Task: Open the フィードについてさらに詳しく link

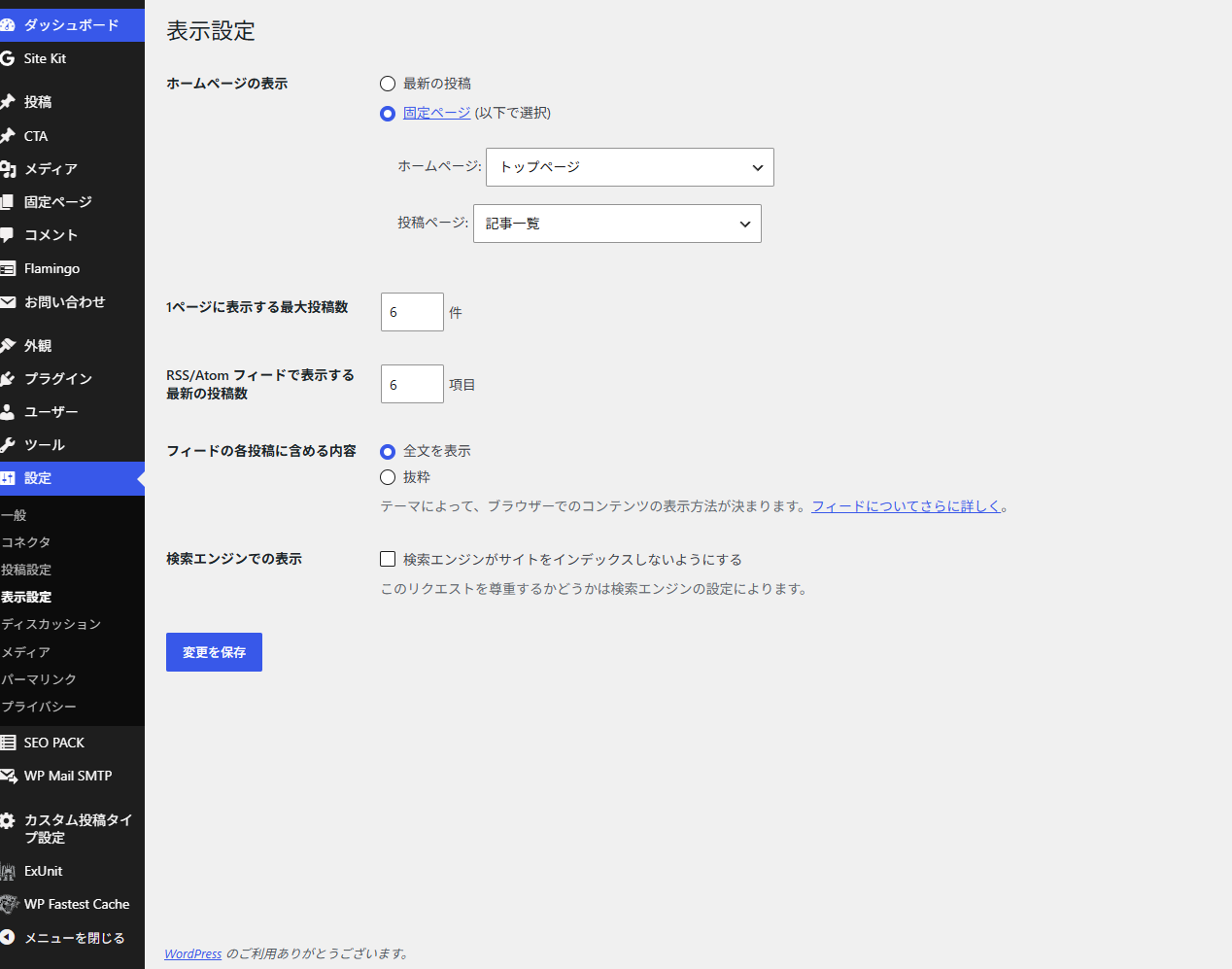Action: coord(907,506)
